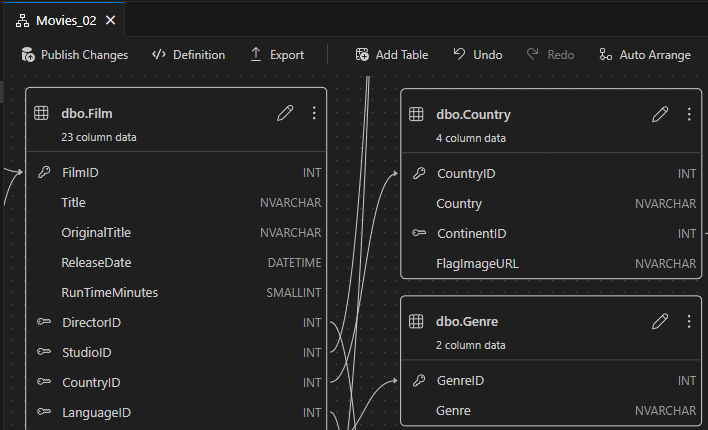Click the SMALLINT type of RunTimeMinutes
The image size is (708, 430).
pyautogui.click(x=293, y=293)
